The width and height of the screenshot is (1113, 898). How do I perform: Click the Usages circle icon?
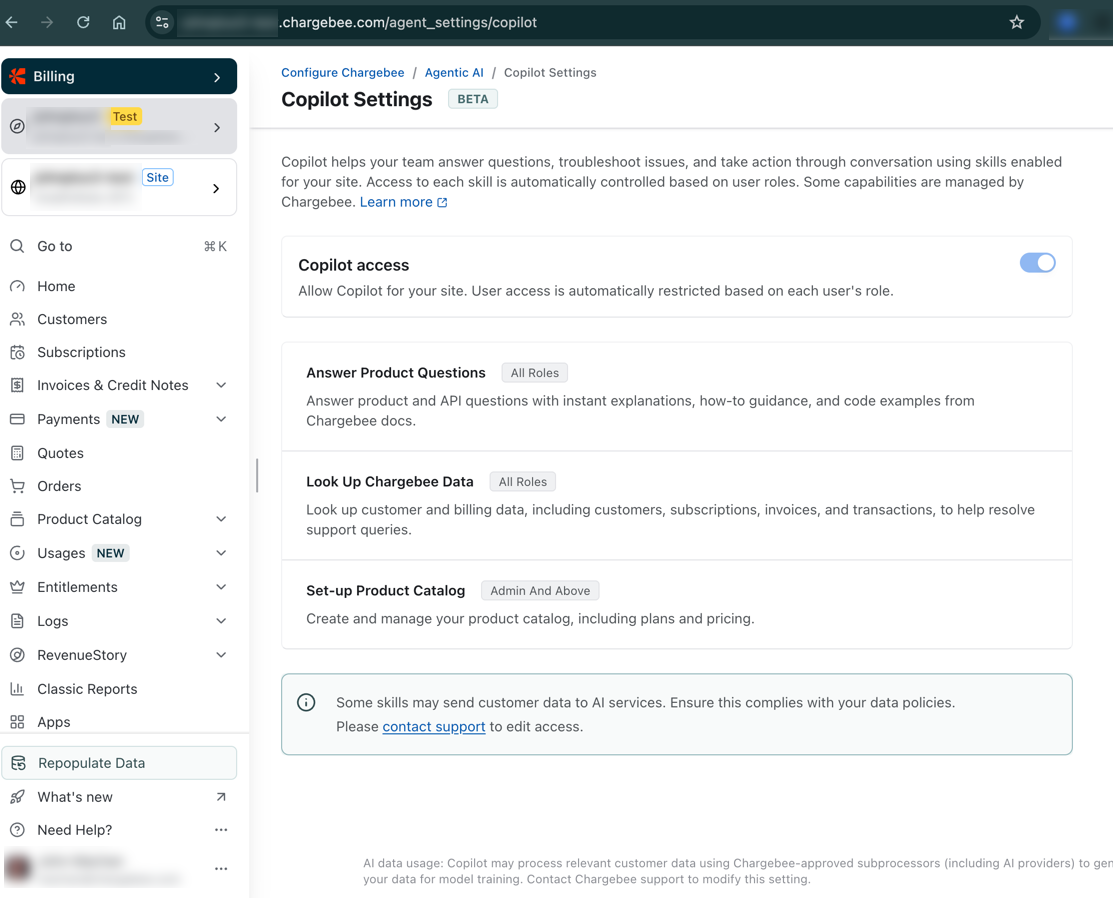[18, 553]
